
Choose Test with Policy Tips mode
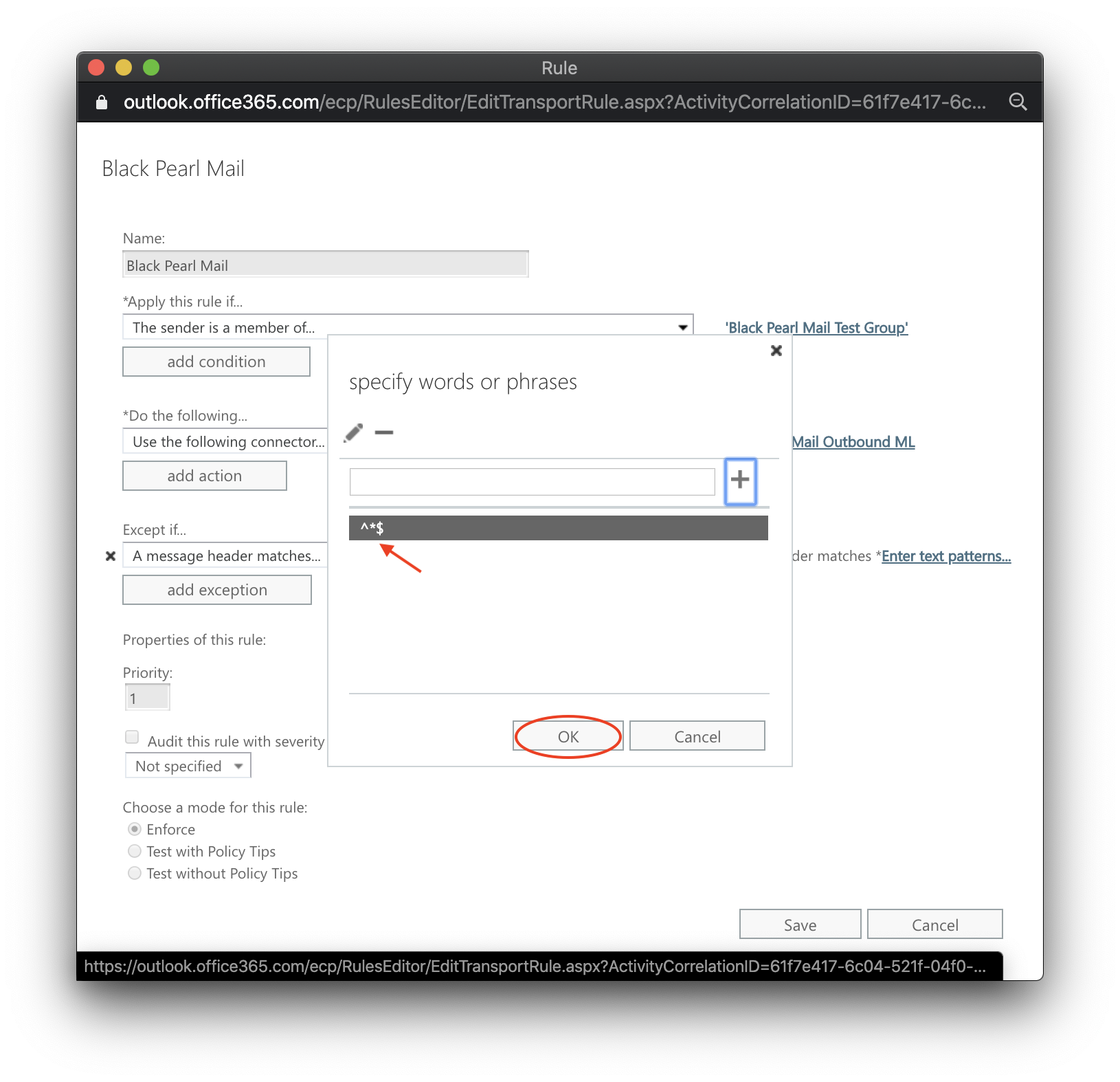(135, 851)
